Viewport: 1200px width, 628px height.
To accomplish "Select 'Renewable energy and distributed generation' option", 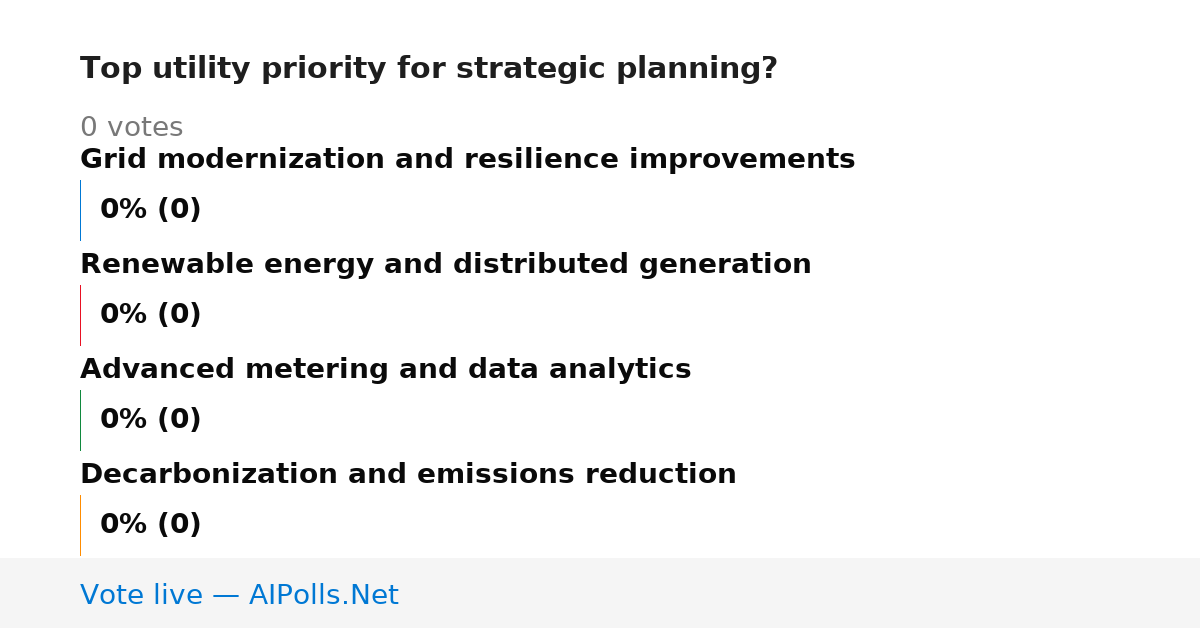I will tap(445, 265).
